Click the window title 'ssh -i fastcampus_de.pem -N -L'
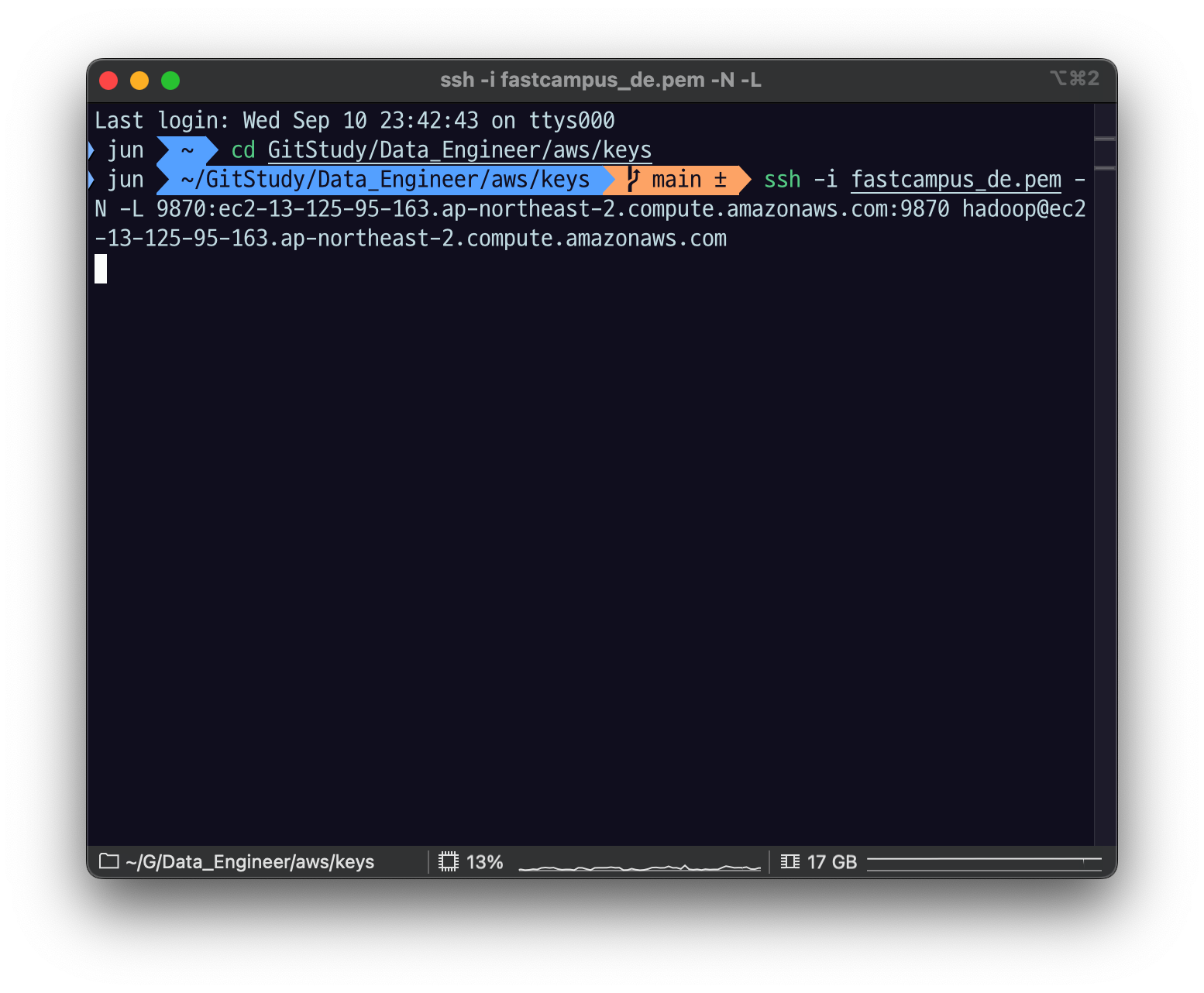 pos(600,80)
